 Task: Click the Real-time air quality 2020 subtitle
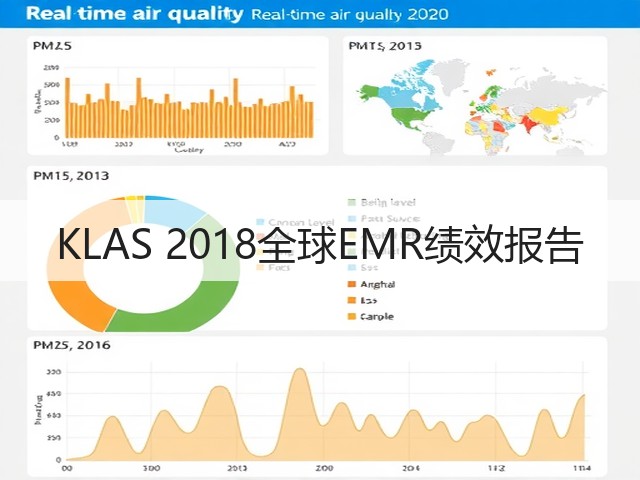click(350, 15)
